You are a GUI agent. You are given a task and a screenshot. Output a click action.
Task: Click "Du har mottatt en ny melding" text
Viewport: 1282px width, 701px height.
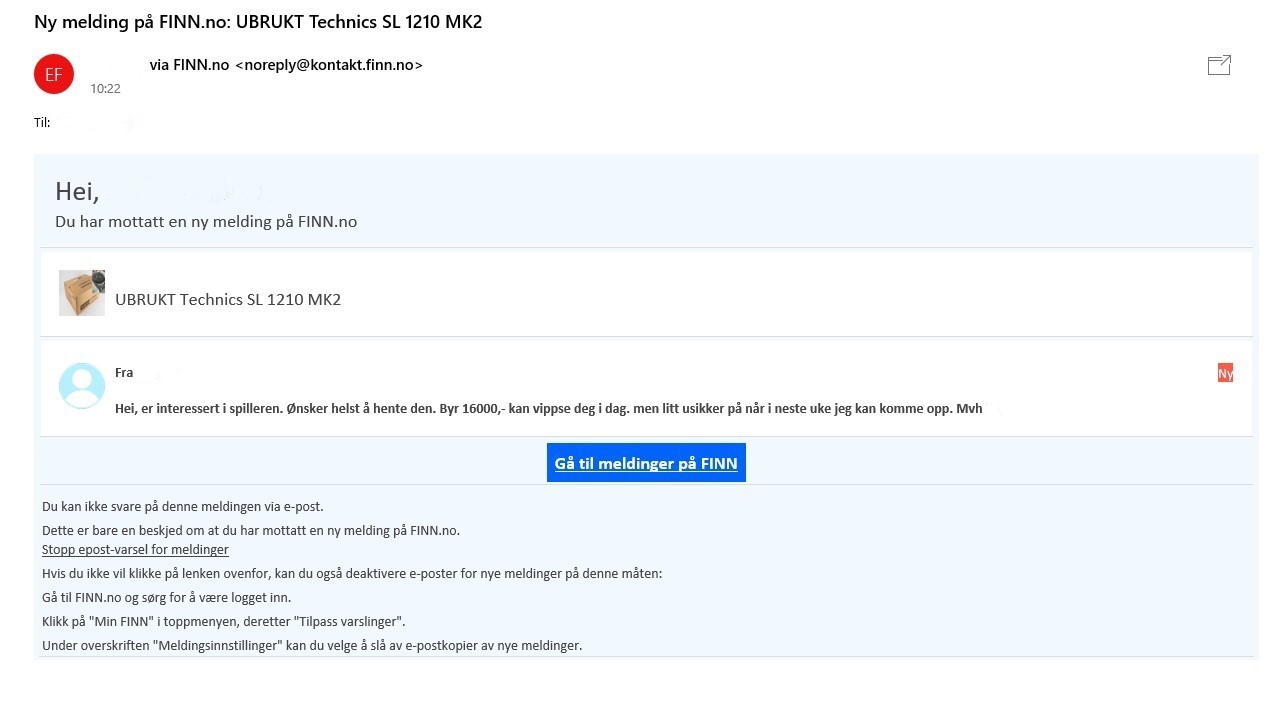coord(206,222)
